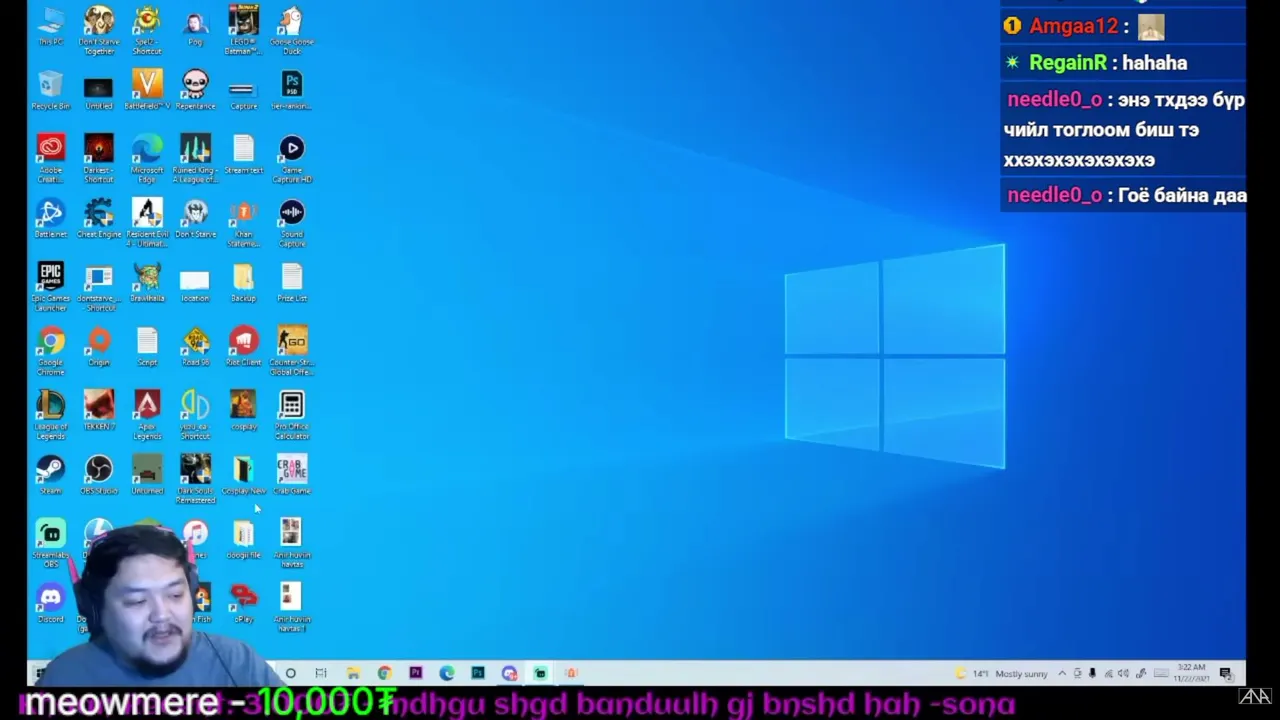
Task: Open Adobe Creative Cloud
Action: tap(50, 158)
